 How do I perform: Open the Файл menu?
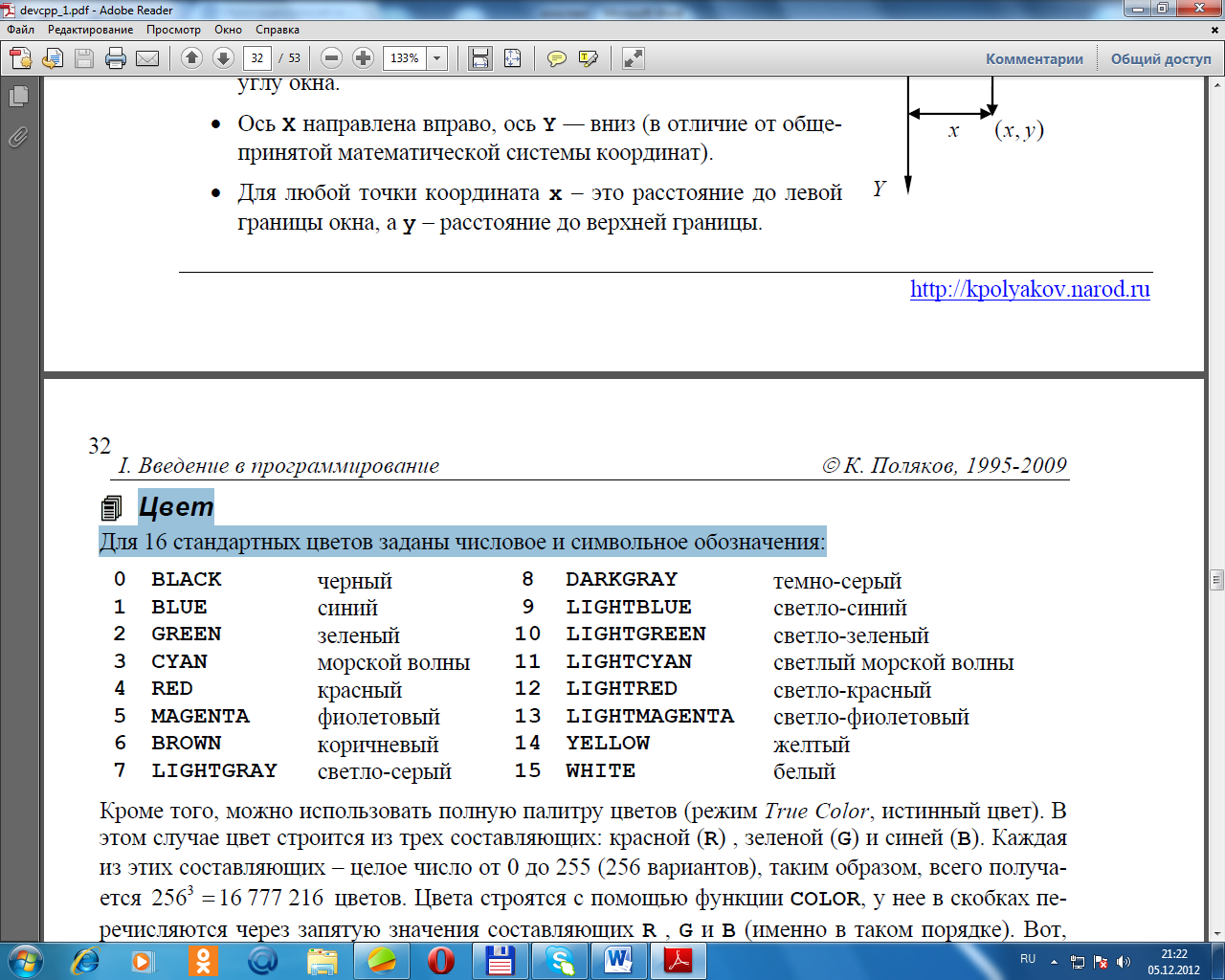(x=21, y=30)
